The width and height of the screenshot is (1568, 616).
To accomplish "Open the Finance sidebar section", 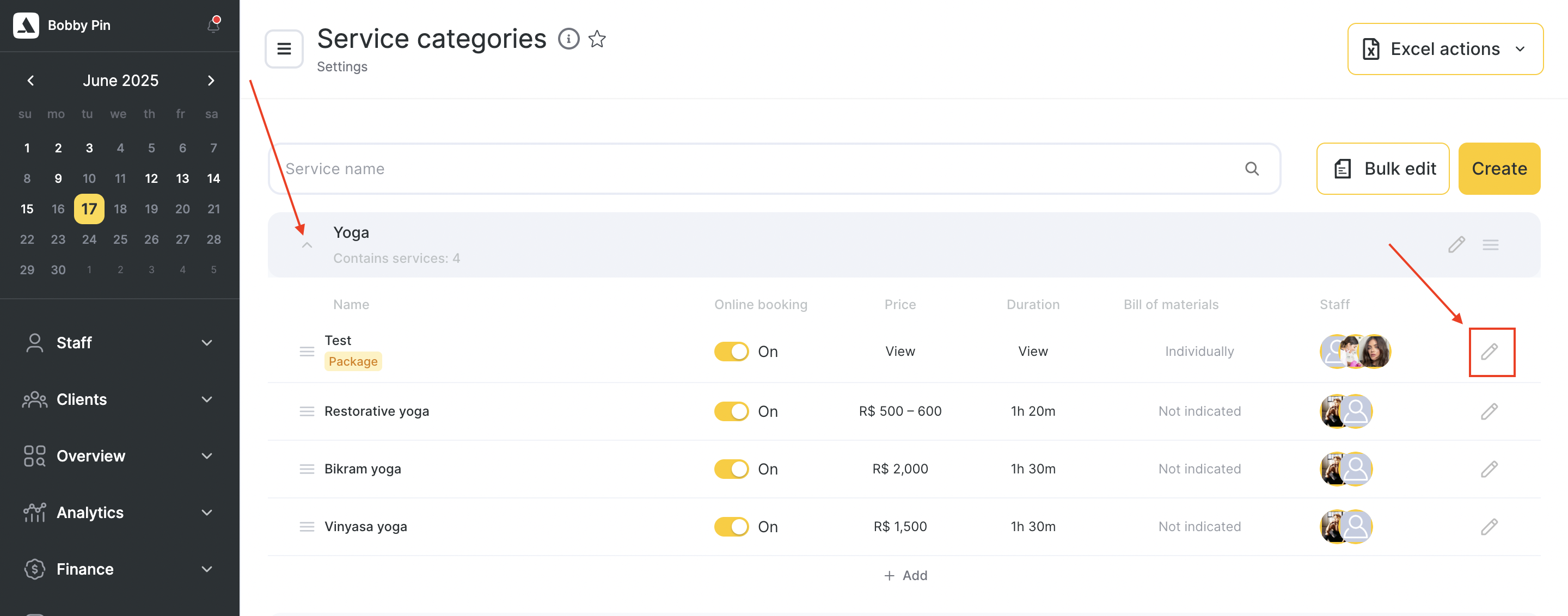I will pos(119,569).
